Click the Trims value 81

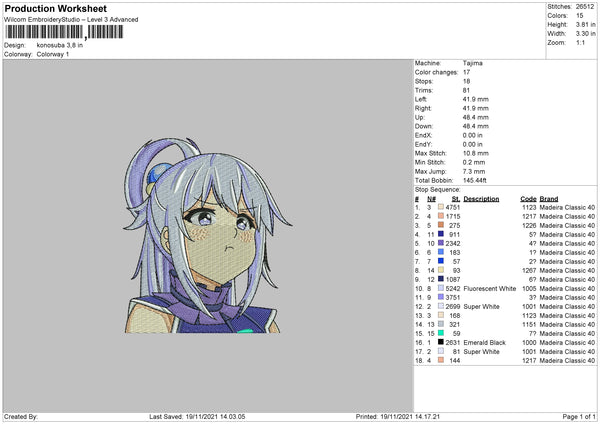click(x=466, y=90)
